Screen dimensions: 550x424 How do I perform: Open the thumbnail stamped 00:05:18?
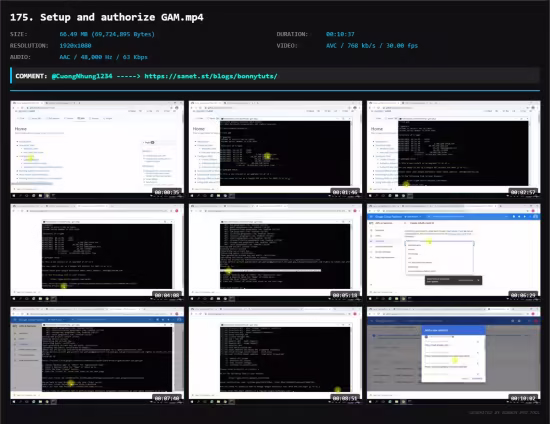(x=275, y=252)
